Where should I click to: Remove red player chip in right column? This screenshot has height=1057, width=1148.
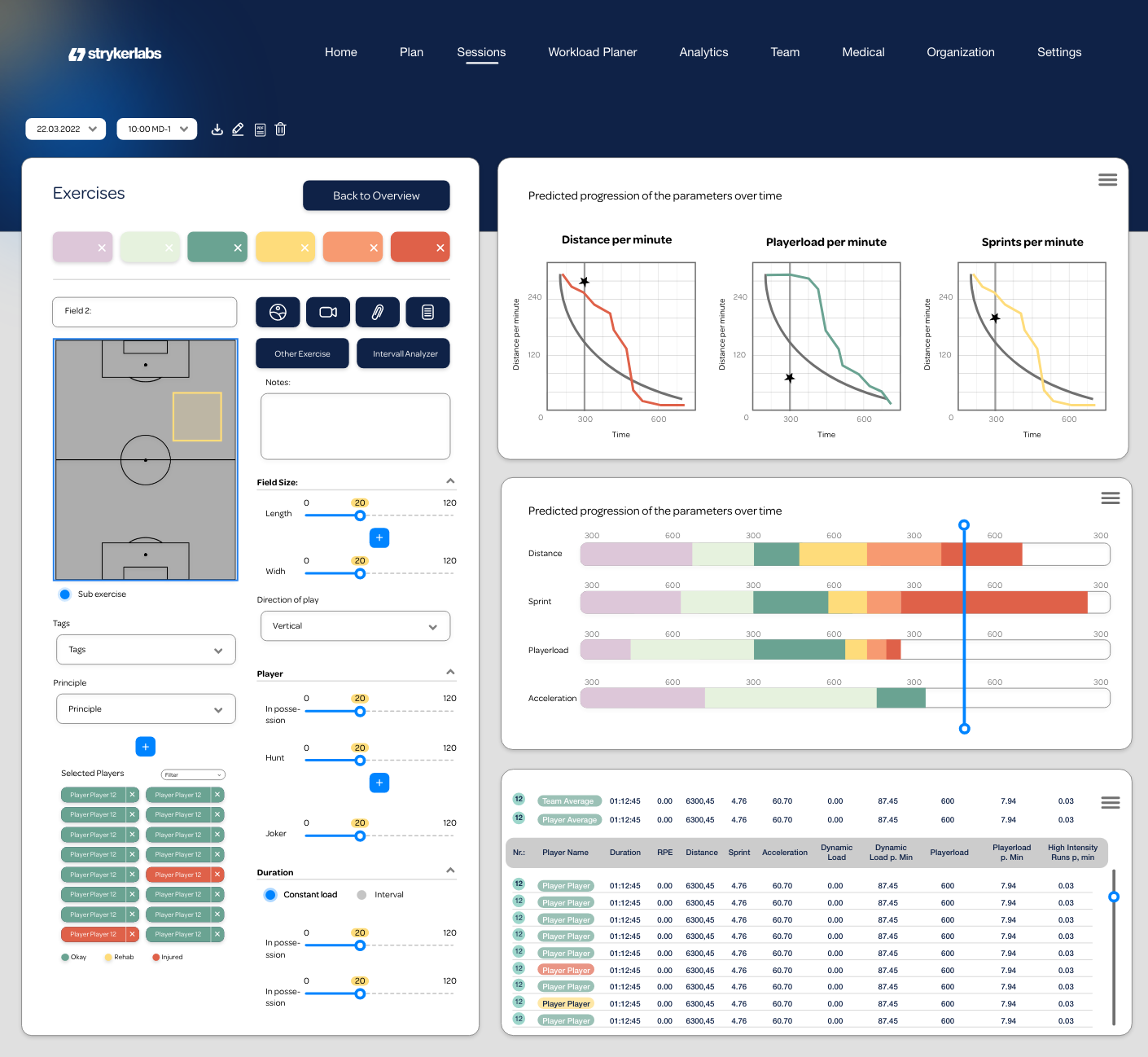[217, 875]
